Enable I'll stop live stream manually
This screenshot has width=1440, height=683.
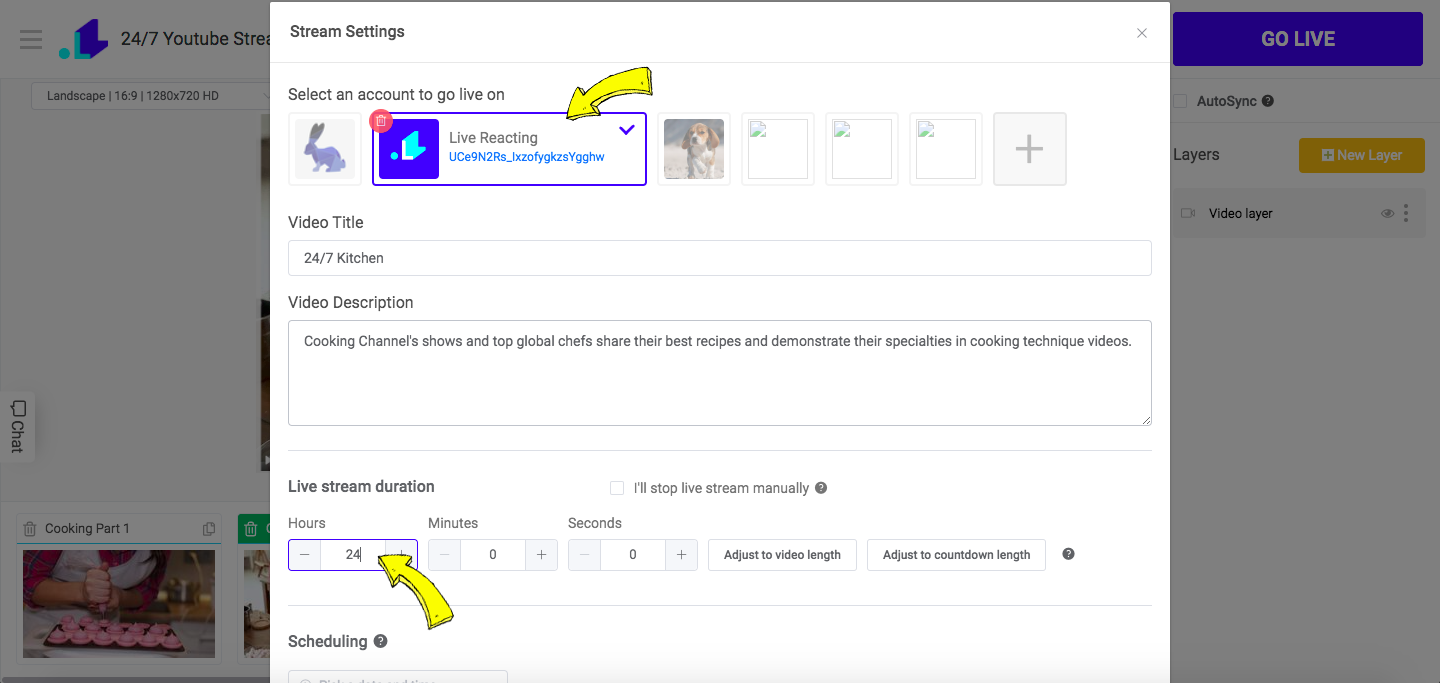coord(617,488)
